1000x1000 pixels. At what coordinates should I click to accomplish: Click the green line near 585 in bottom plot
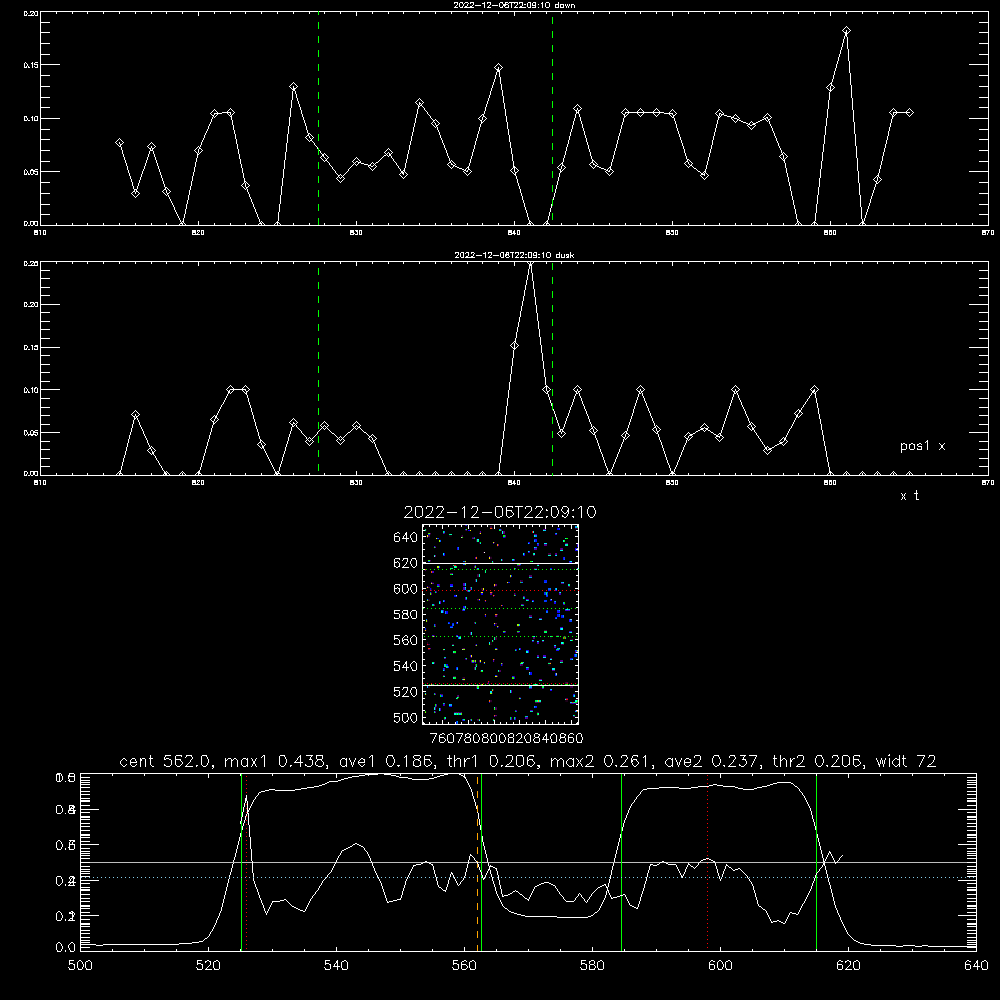point(621,861)
